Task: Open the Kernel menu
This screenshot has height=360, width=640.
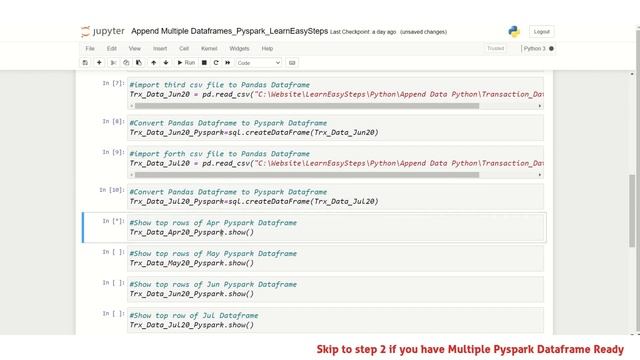Action: pos(209,49)
